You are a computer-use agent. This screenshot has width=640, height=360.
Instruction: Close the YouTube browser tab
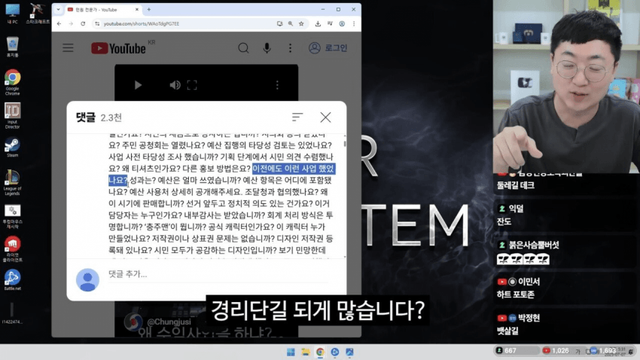tap(137, 9)
